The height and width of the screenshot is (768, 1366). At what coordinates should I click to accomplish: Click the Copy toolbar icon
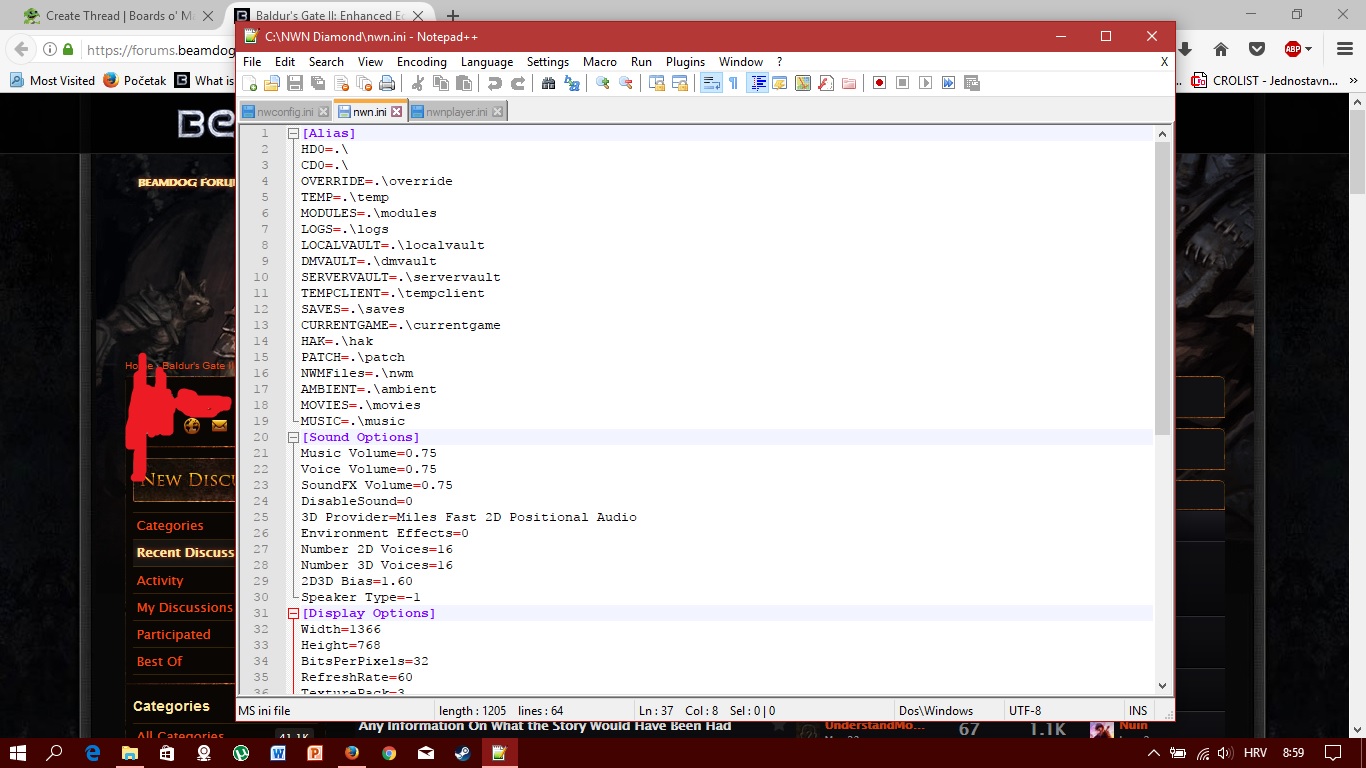(x=441, y=83)
